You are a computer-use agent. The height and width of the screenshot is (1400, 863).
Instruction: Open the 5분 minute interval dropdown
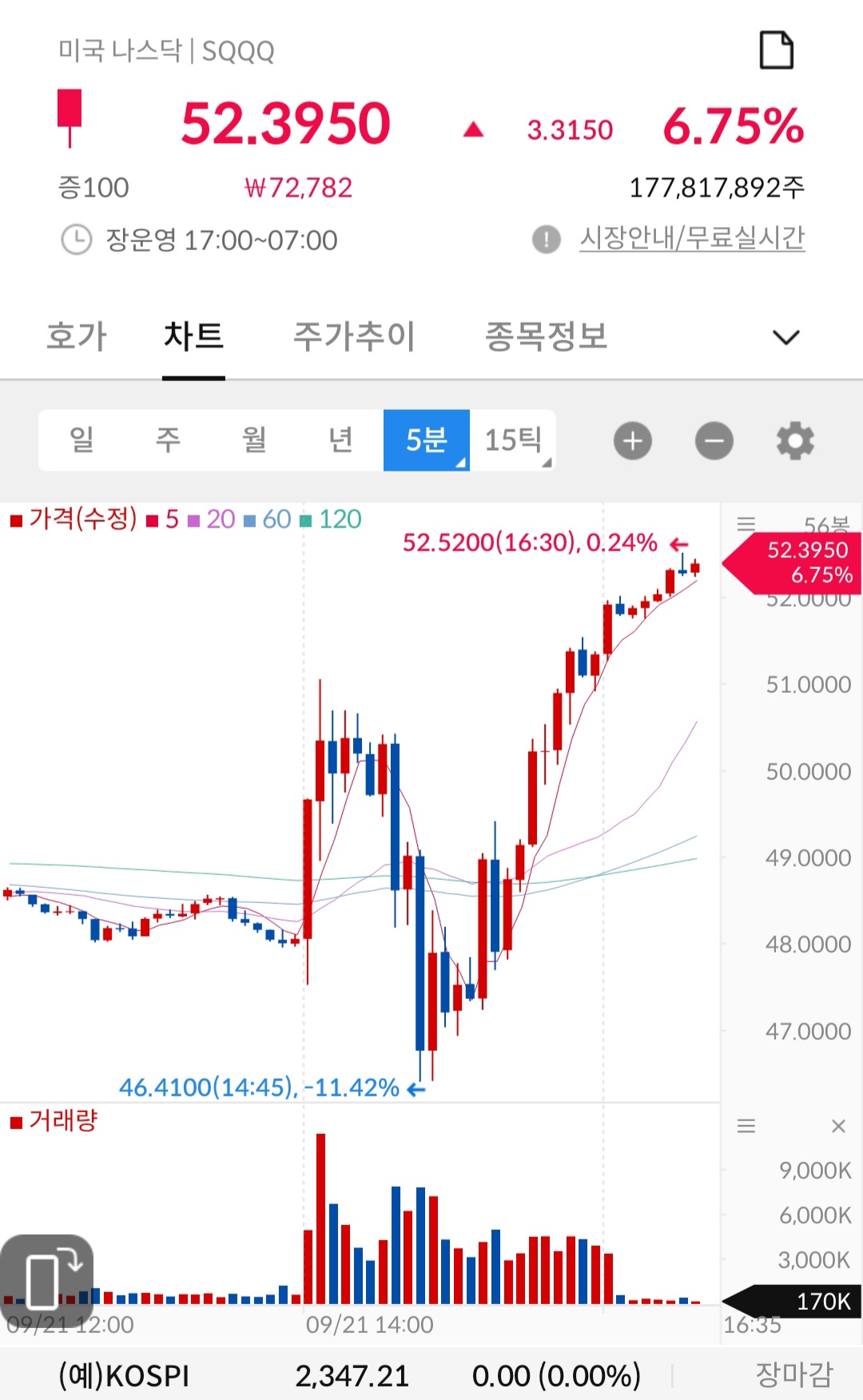[x=427, y=440]
